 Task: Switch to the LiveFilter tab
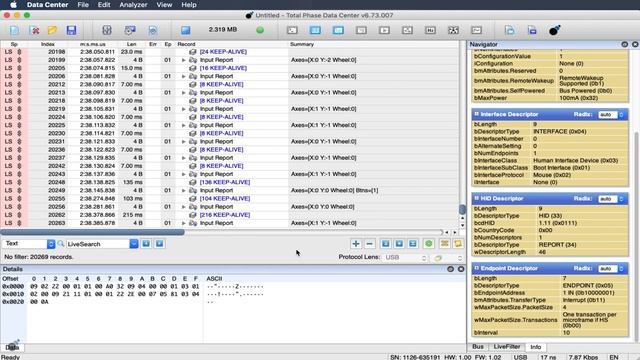507,347
